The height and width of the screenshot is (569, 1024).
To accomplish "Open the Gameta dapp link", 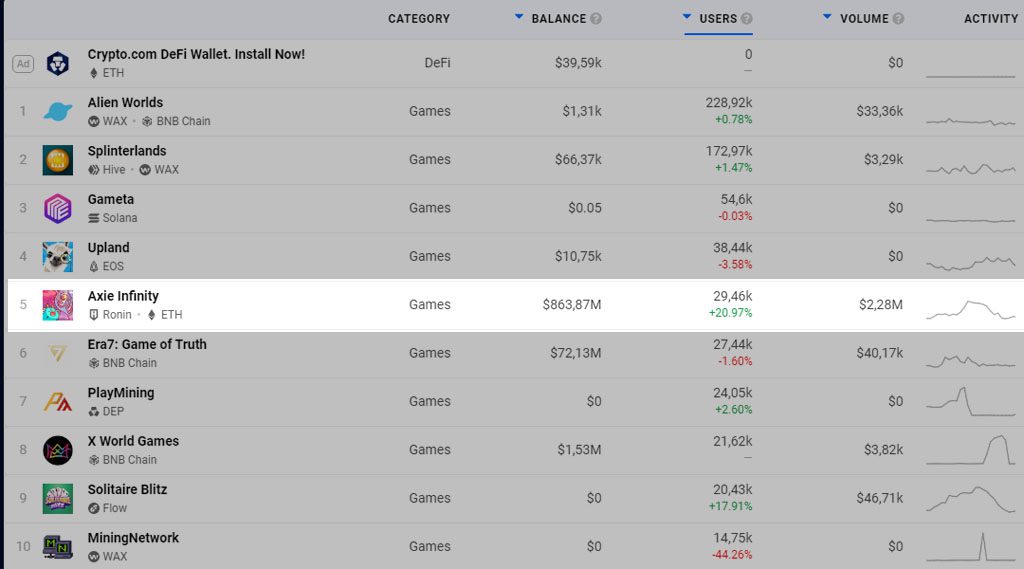I will (110, 199).
